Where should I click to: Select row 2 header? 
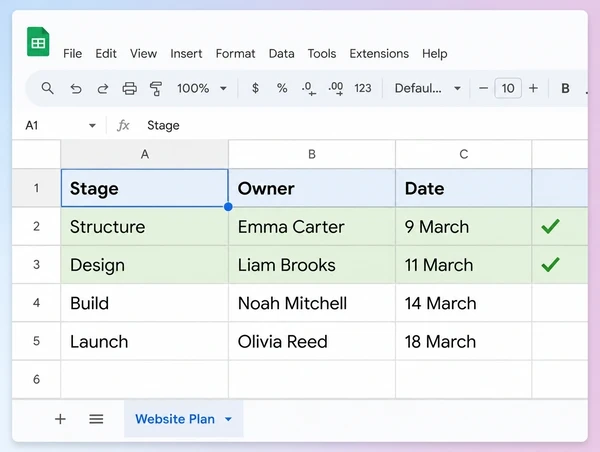pyautogui.click(x=36, y=226)
